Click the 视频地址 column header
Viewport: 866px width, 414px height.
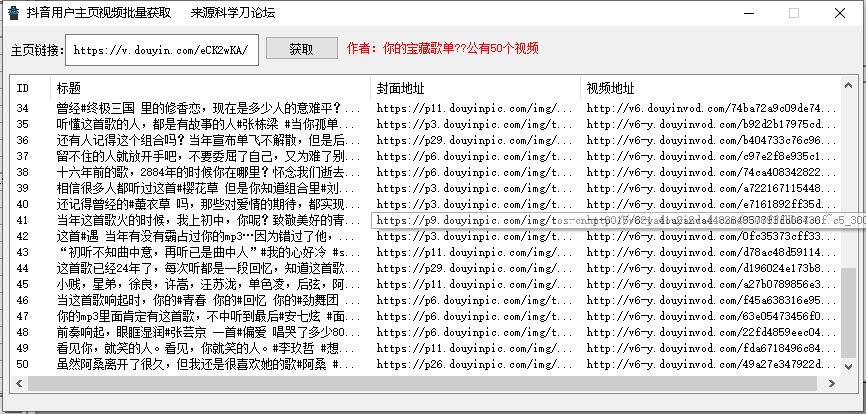click(x=710, y=88)
